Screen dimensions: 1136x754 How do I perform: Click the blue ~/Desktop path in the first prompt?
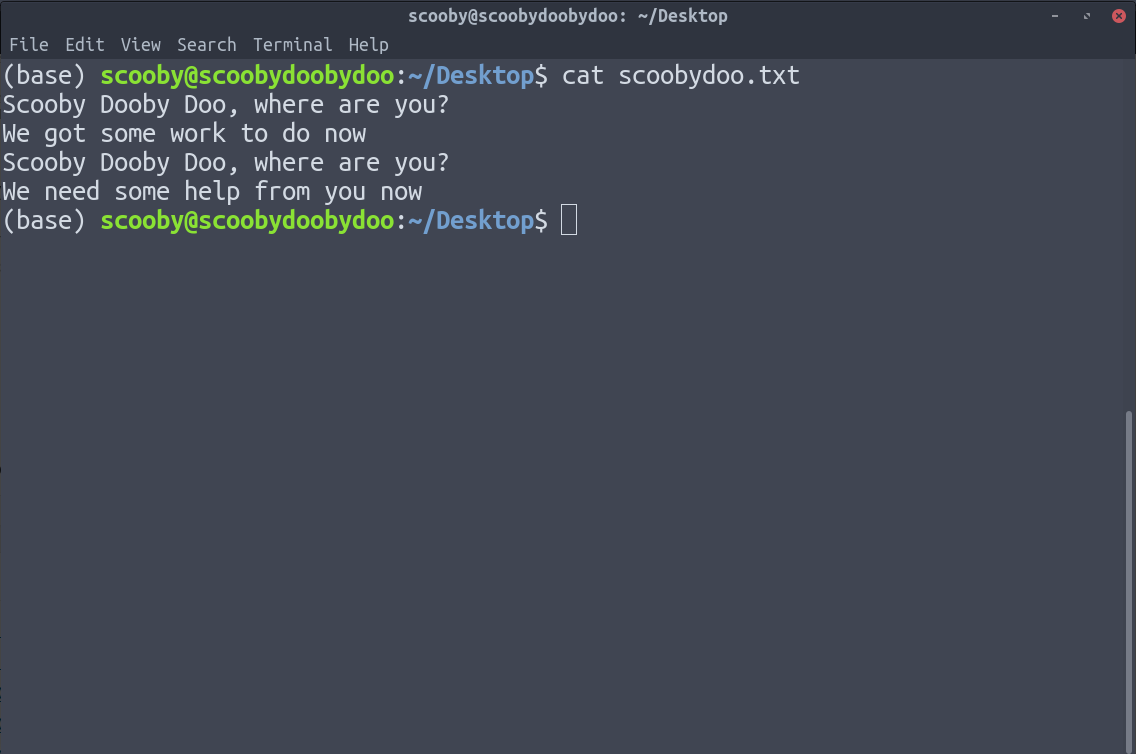coord(471,75)
